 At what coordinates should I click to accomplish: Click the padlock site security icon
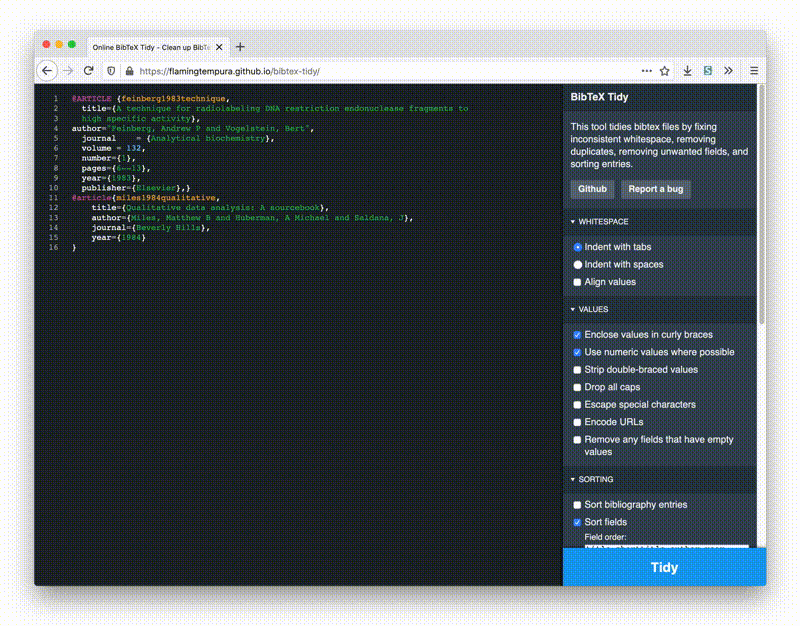click(x=130, y=71)
